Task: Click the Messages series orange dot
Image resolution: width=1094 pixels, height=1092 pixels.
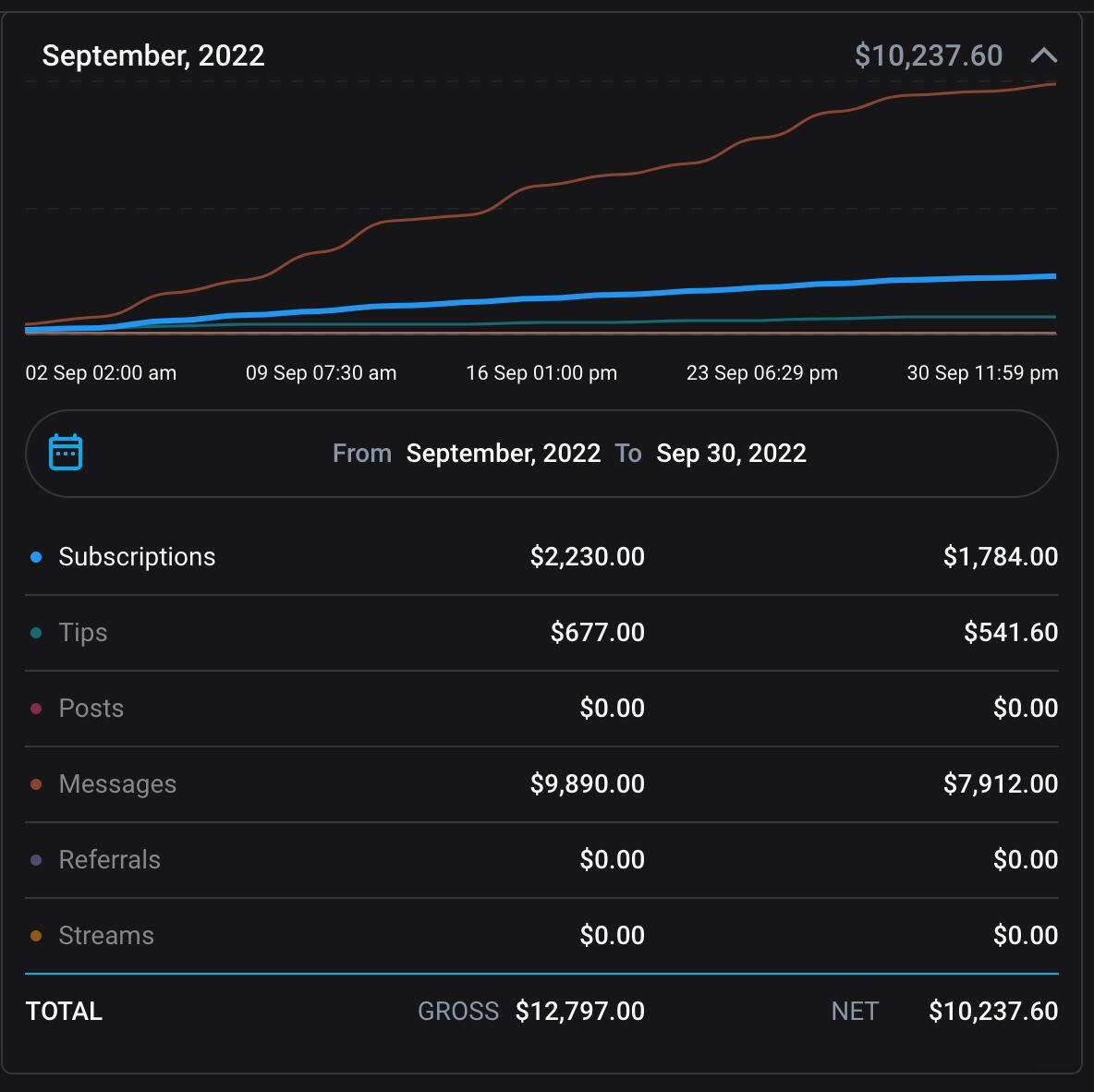Action: pos(36,784)
